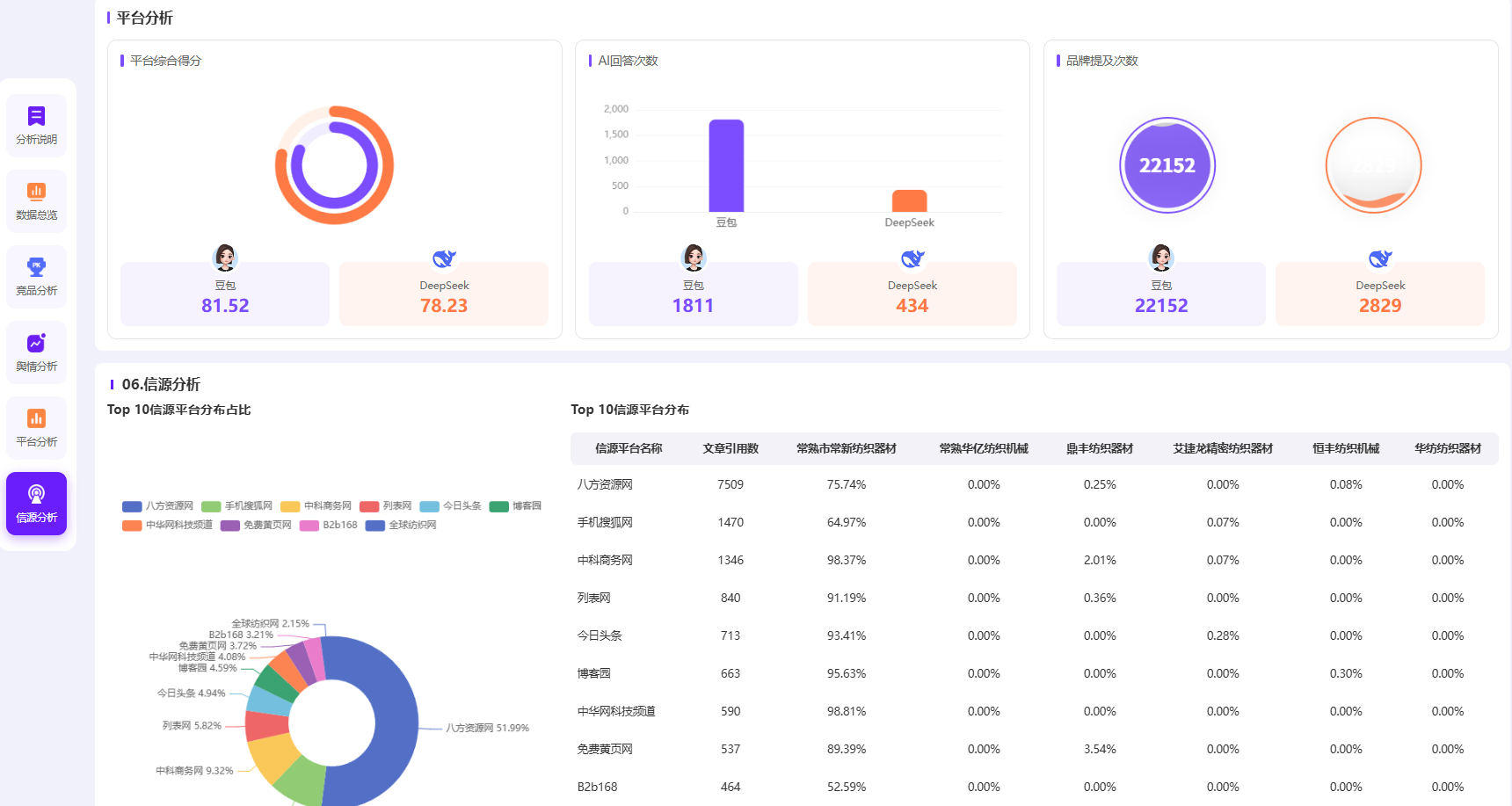Click the double-ring donut chart in 平台综合得分

tap(335, 165)
